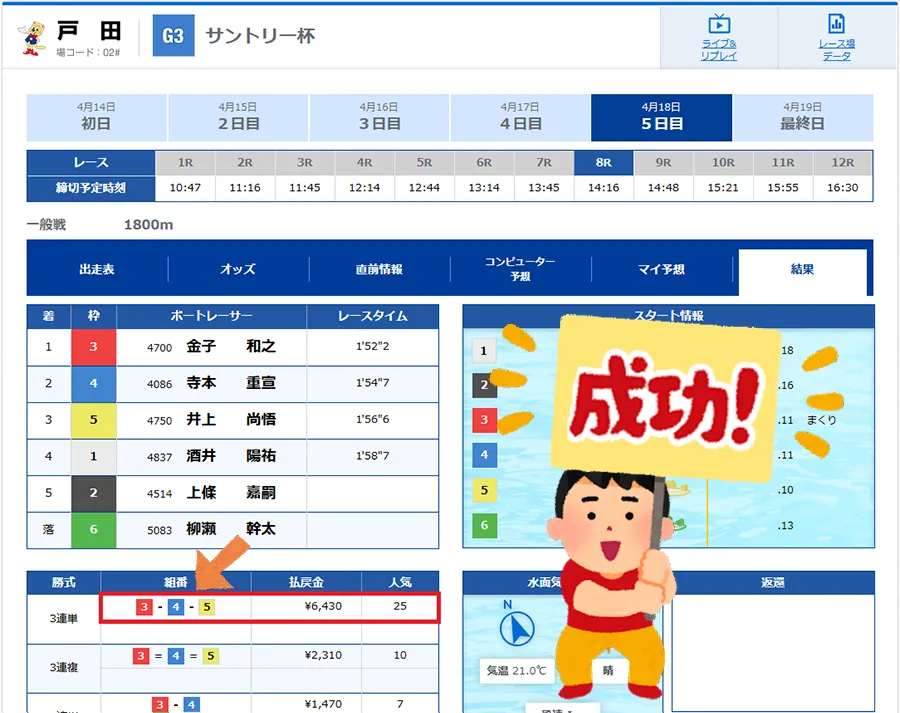The height and width of the screenshot is (713, 900).
Task: Open the オッズ tab
Action: 238,269
